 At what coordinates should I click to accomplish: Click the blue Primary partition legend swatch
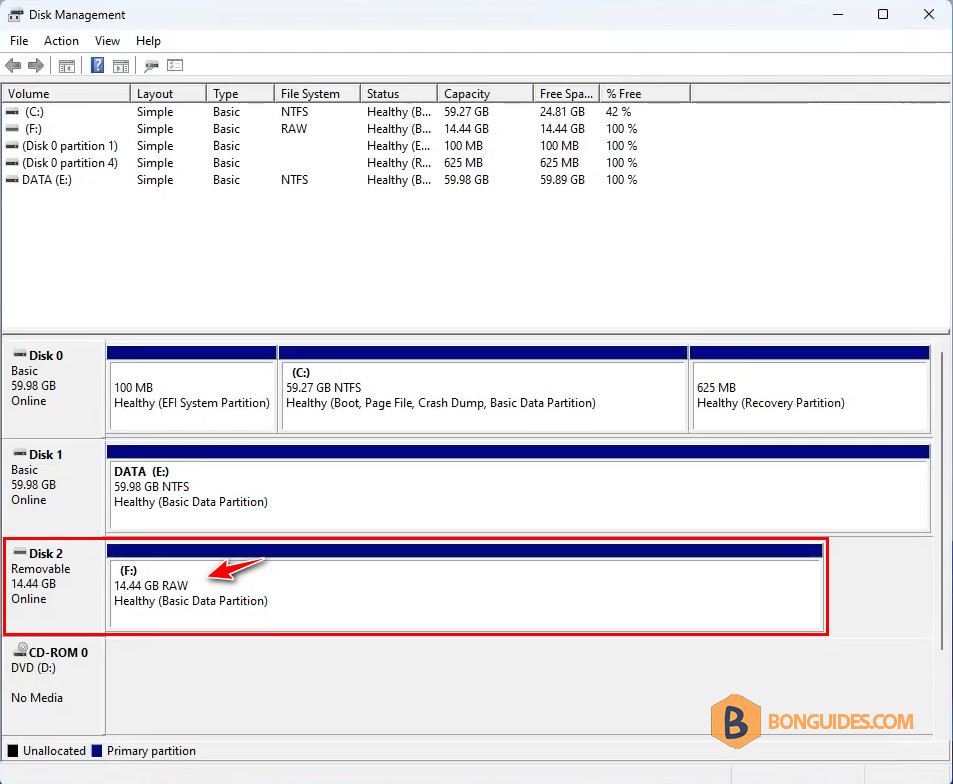point(97,751)
